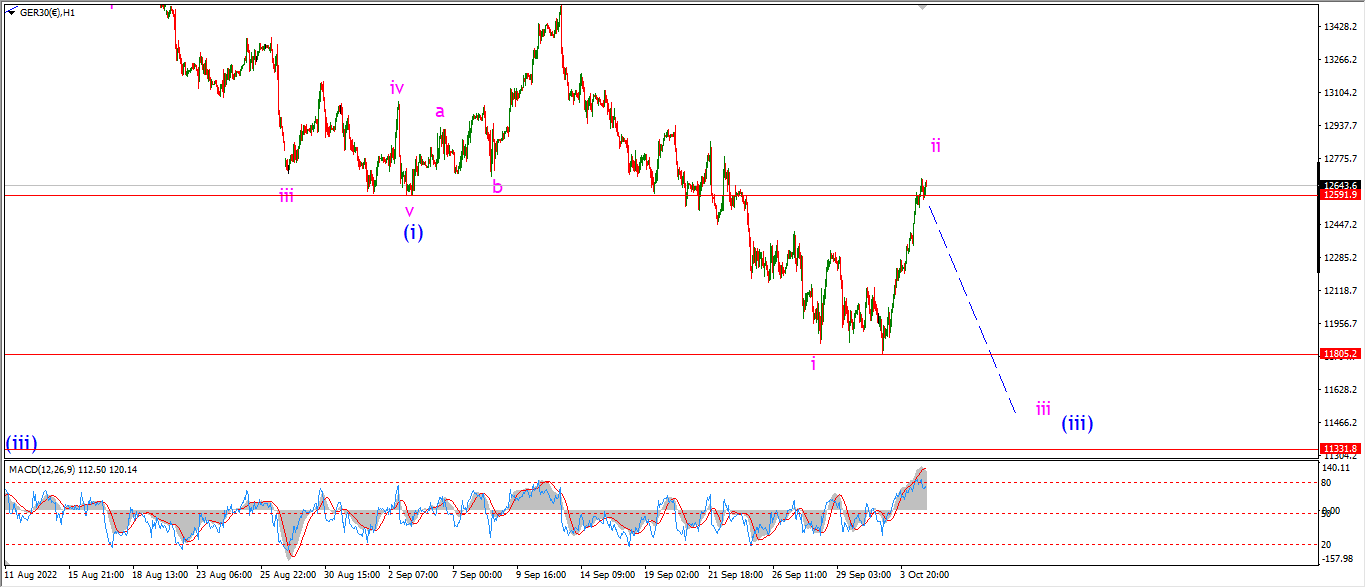Select the pink 'iv' wave label
The image size is (1366, 588).
click(x=397, y=88)
